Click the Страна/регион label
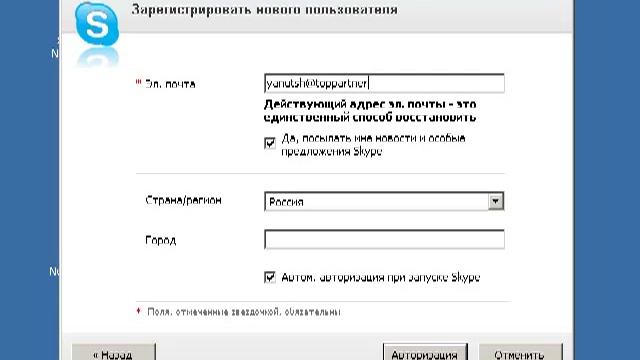Screen dimensions: 640x360 [x=183, y=200]
